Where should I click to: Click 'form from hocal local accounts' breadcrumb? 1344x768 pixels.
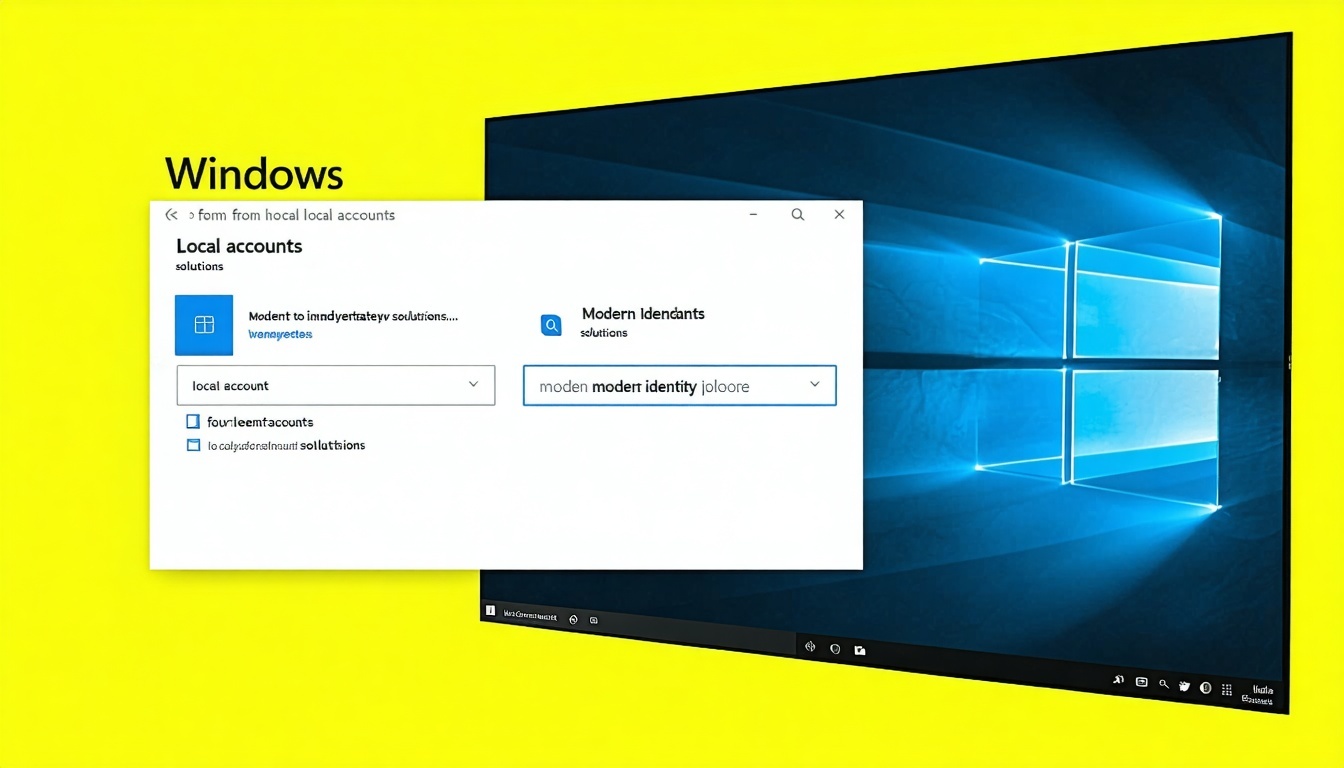[296, 215]
